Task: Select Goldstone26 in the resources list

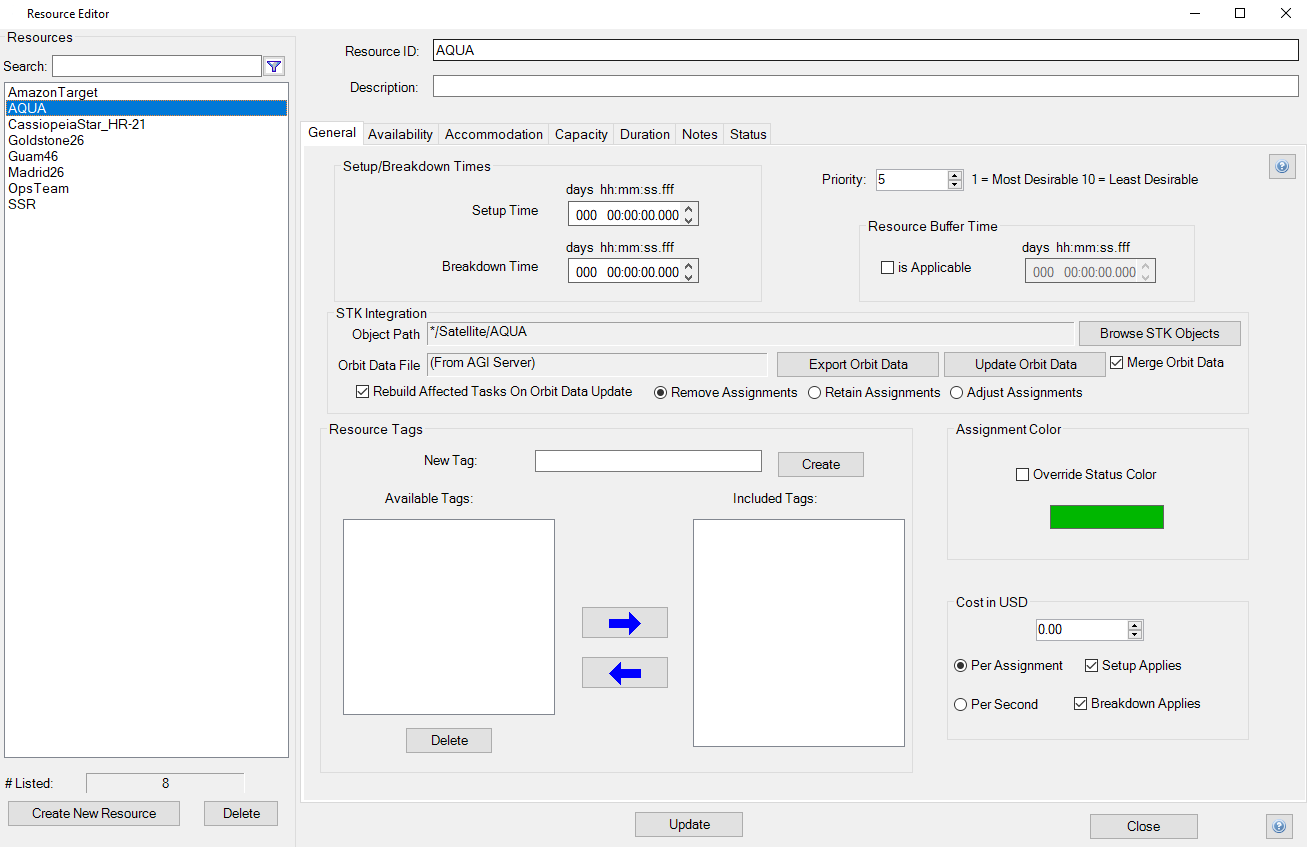Action: click(x=46, y=140)
